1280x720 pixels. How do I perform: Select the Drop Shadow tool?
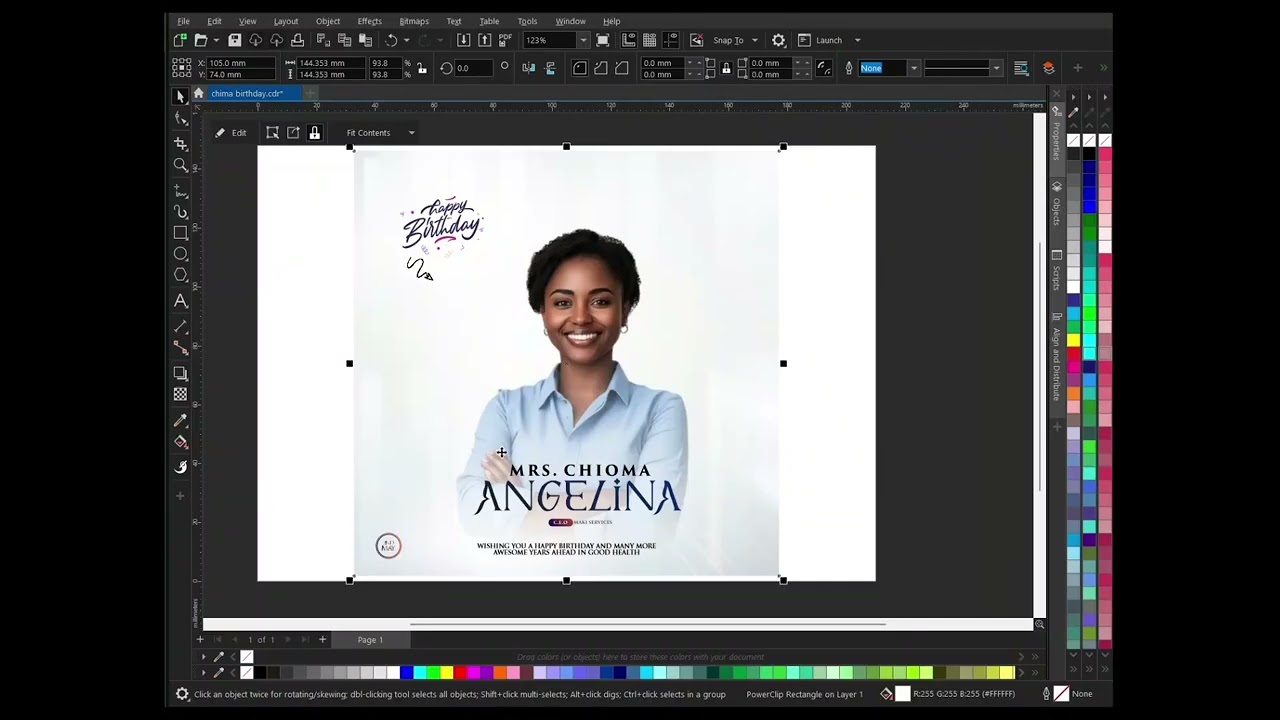tap(180, 373)
